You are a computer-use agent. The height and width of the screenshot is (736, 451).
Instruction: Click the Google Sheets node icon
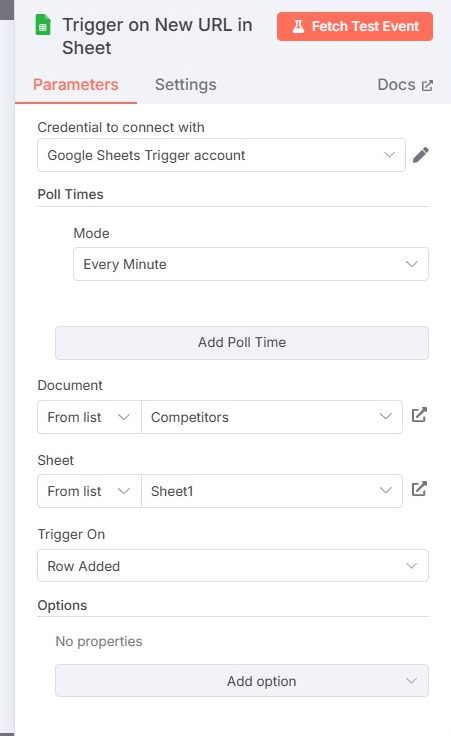tap(43, 25)
